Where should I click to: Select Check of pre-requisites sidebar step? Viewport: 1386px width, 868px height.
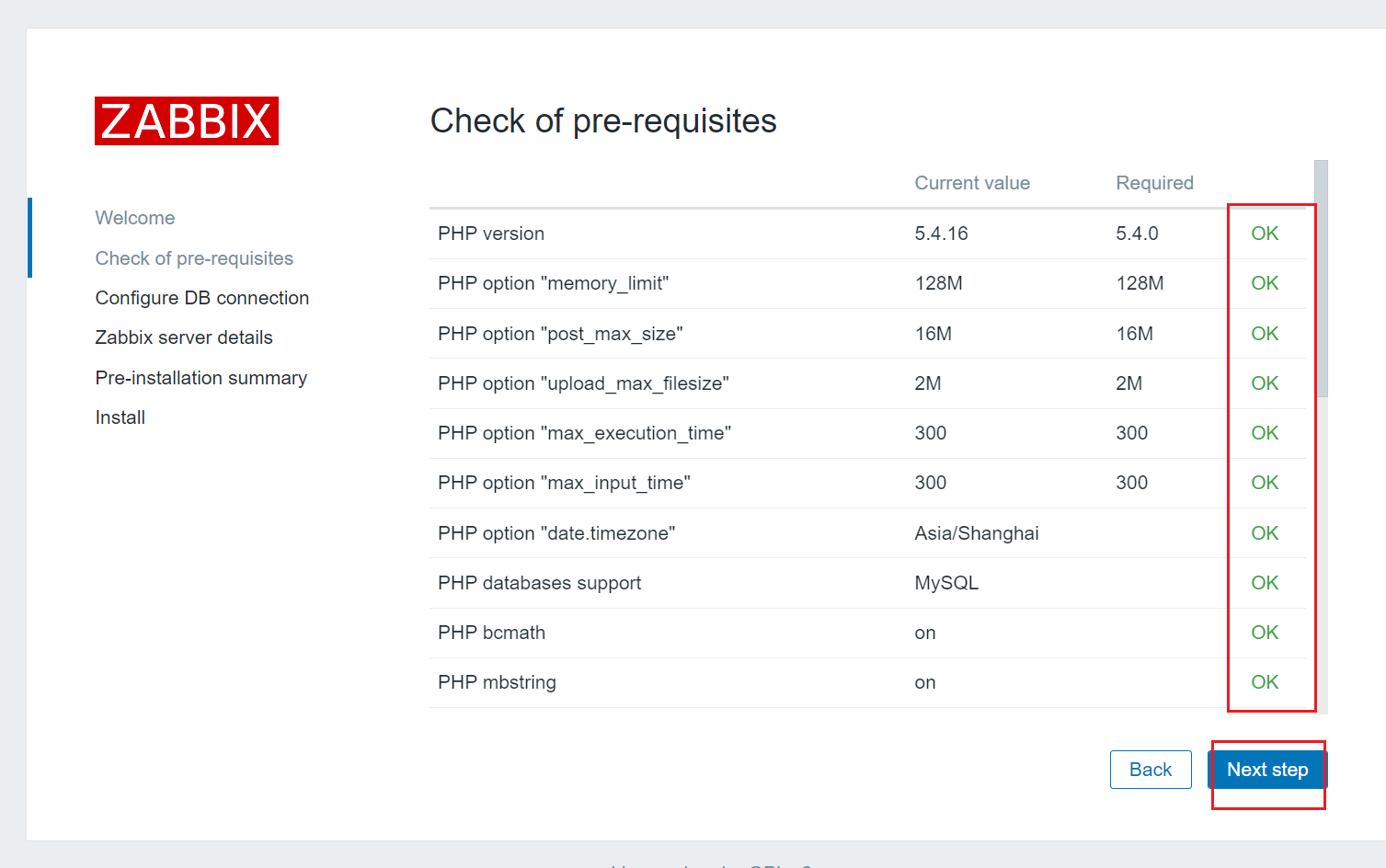[194, 258]
